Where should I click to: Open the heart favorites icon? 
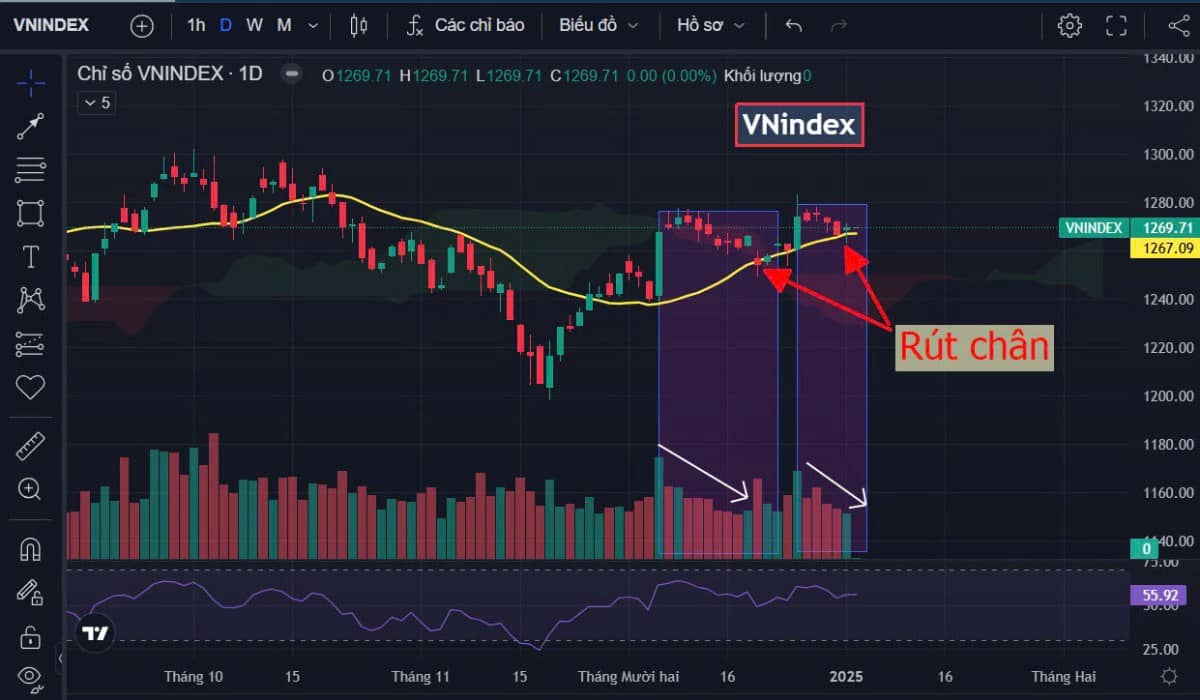click(30, 386)
